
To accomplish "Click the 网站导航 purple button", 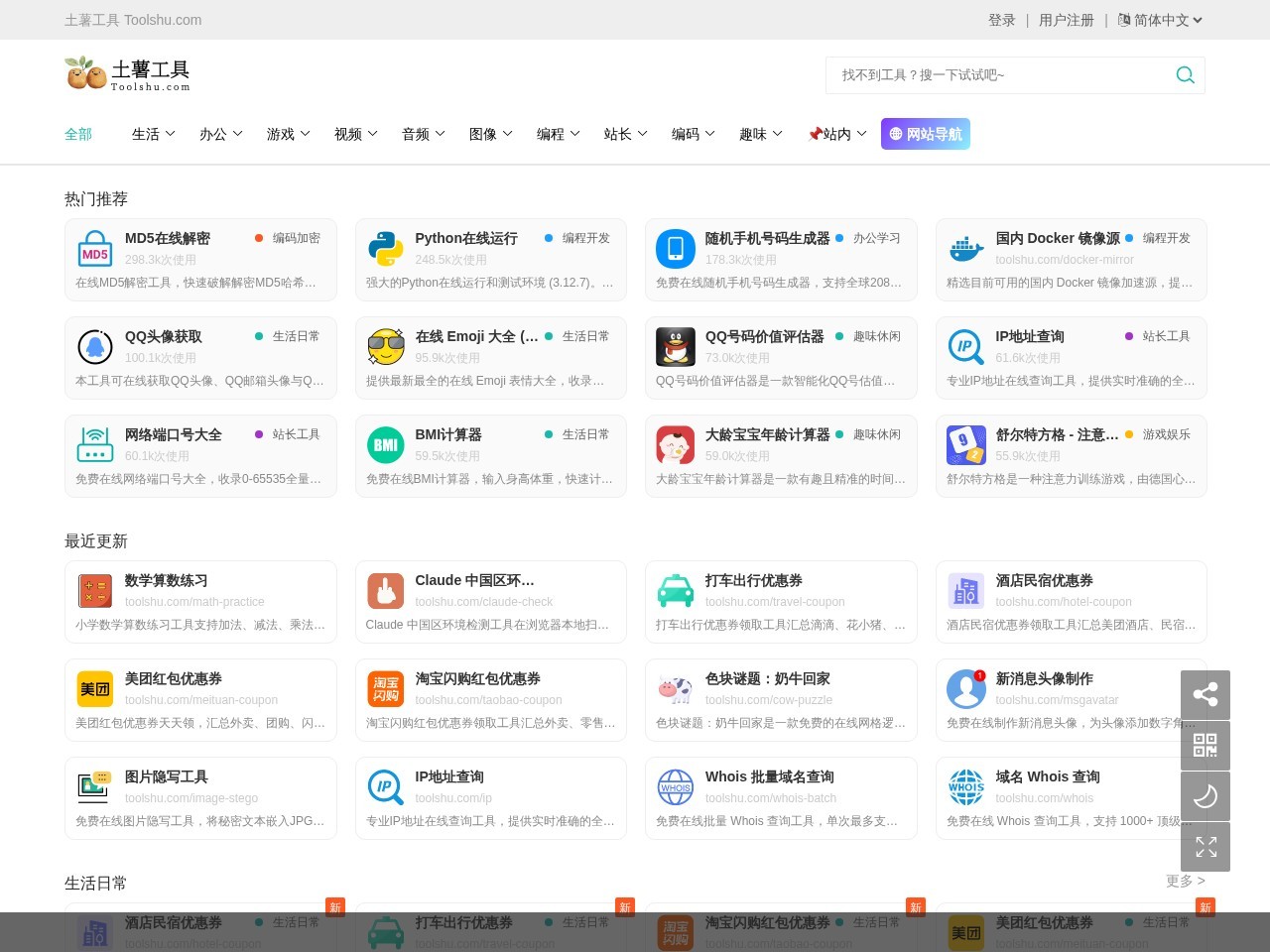I will pyautogui.click(x=926, y=134).
